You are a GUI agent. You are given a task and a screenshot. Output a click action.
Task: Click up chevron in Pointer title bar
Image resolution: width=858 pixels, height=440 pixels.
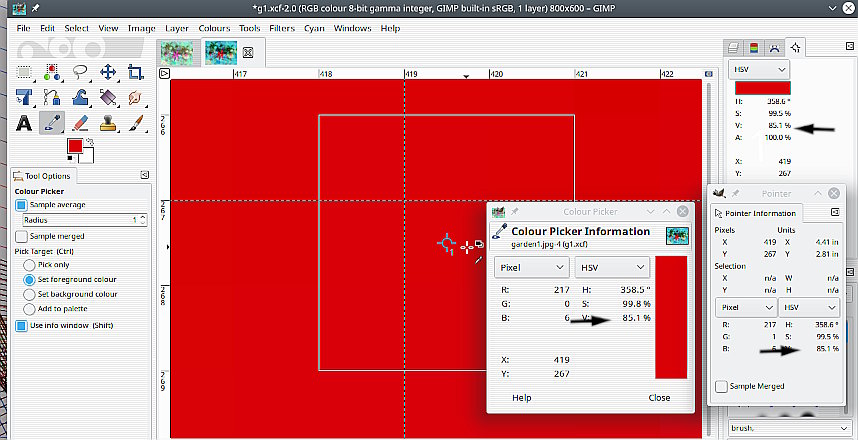tap(818, 193)
